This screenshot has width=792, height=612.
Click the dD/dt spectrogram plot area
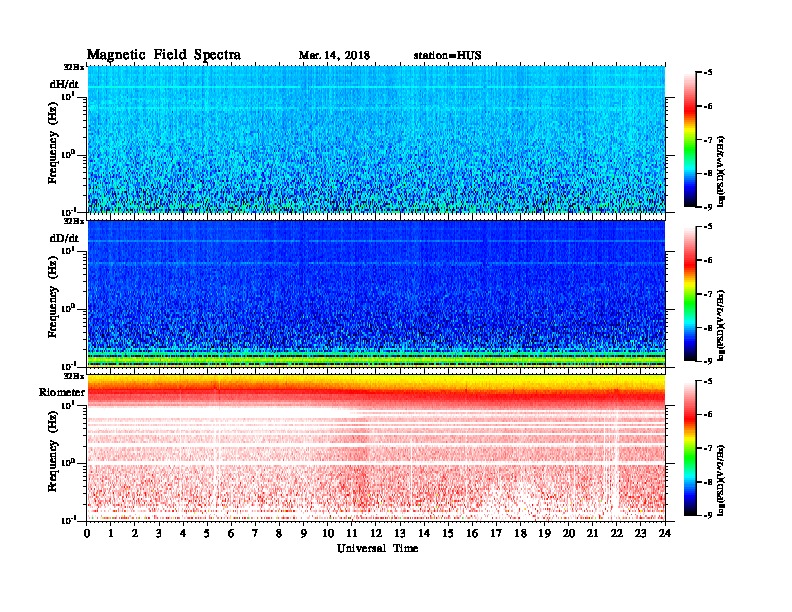tap(376, 293)
